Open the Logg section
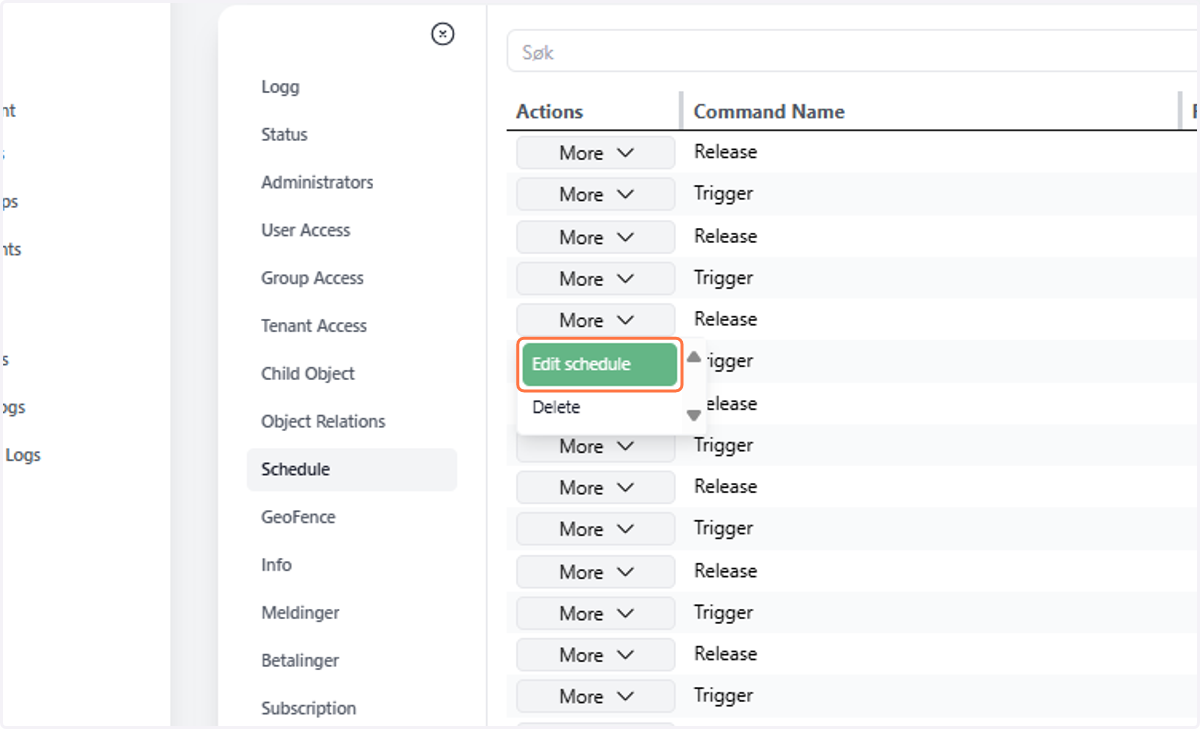Screen dimensions: 1200x729 point(280,87)
